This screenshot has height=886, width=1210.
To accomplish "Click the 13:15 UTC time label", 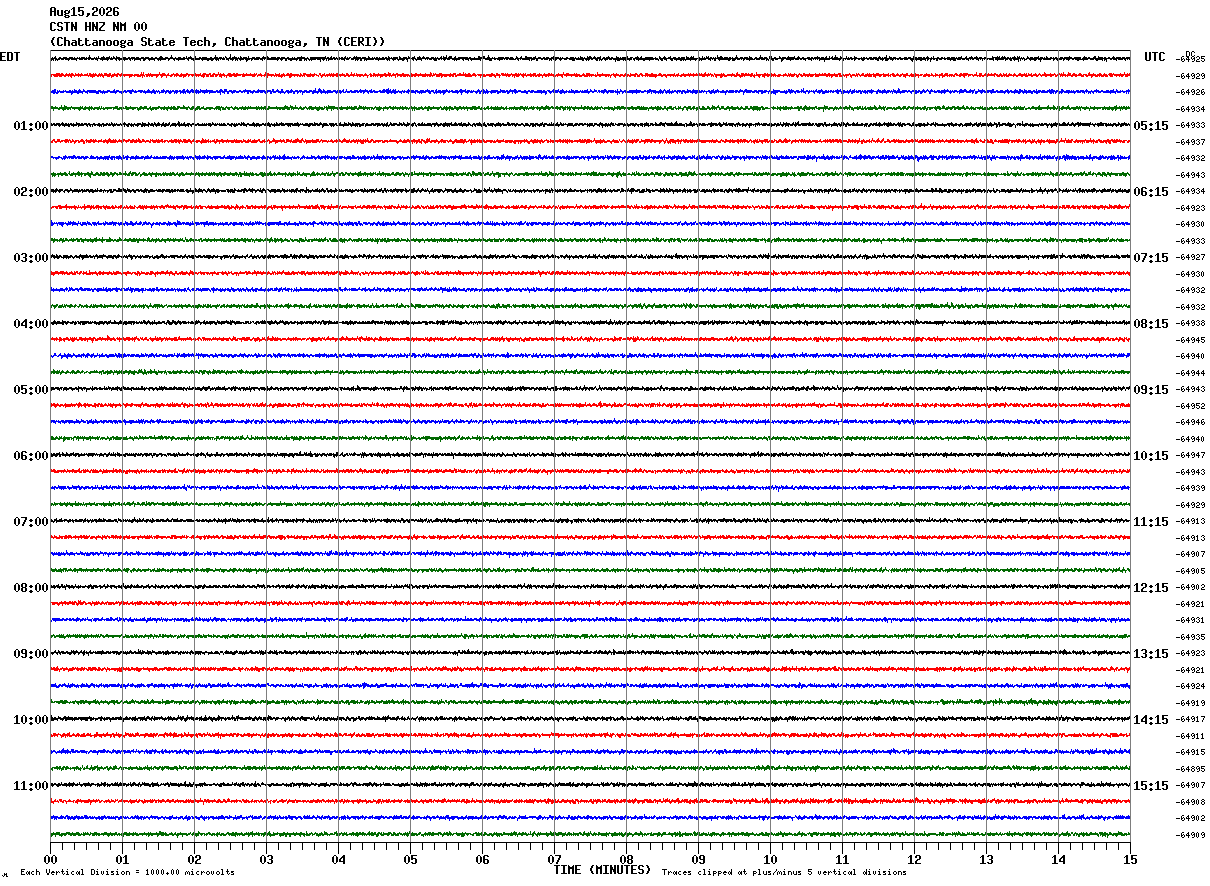I will (x=1151, y=654).
